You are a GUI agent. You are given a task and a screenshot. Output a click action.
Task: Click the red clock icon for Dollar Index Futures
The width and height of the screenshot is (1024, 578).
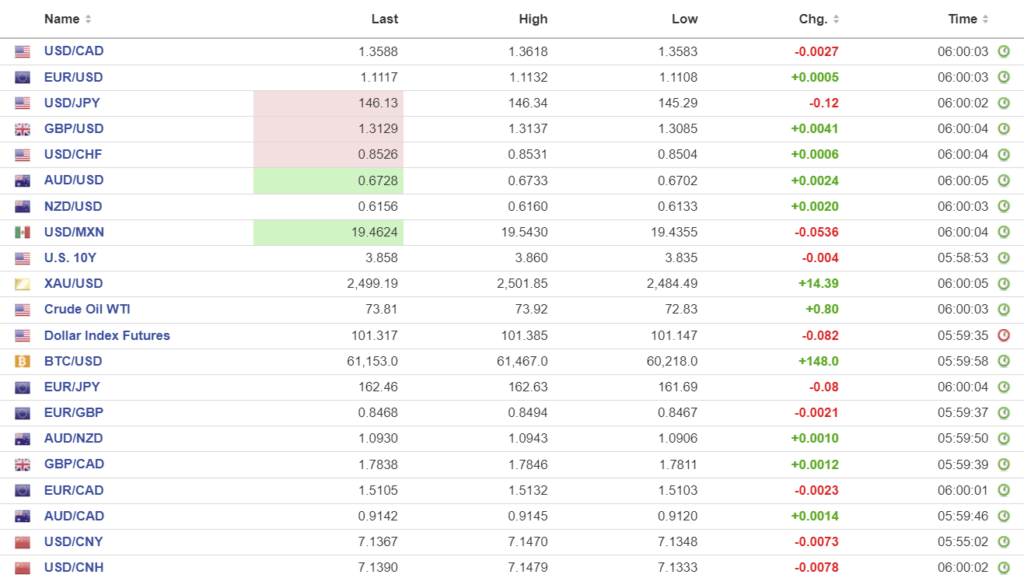(x=1003, y=336)
